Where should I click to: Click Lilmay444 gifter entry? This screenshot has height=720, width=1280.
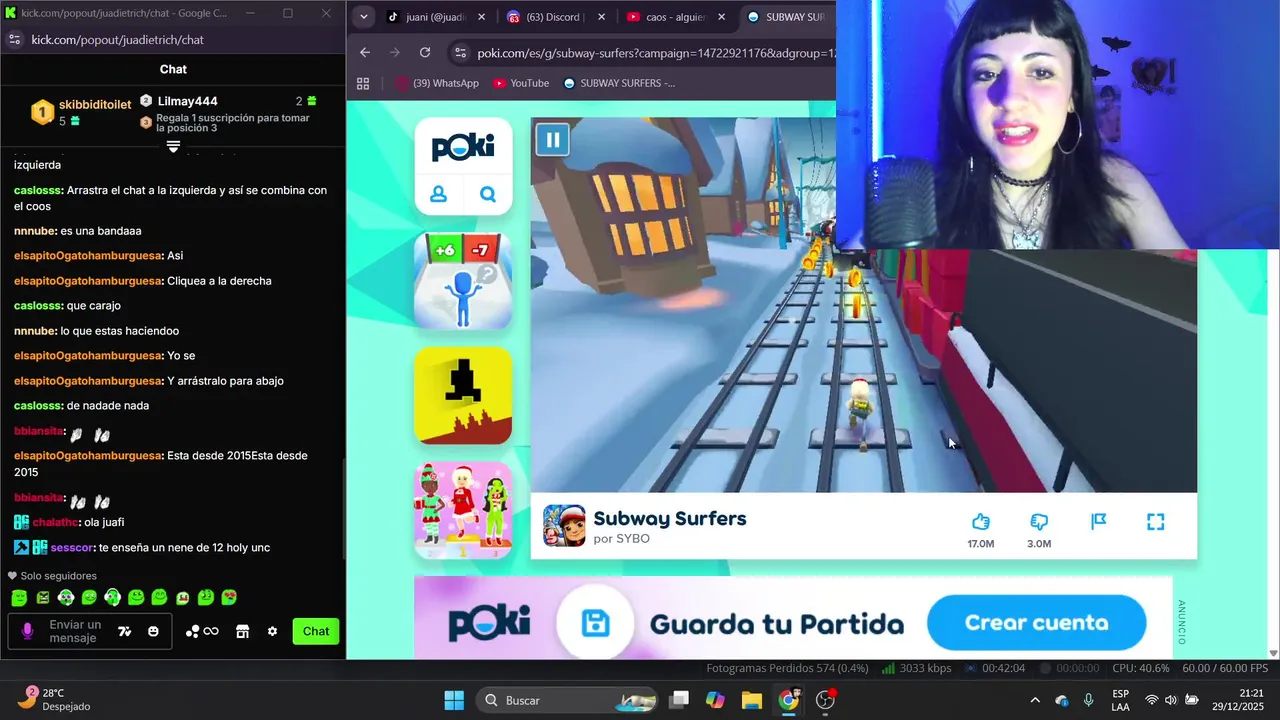228,101
